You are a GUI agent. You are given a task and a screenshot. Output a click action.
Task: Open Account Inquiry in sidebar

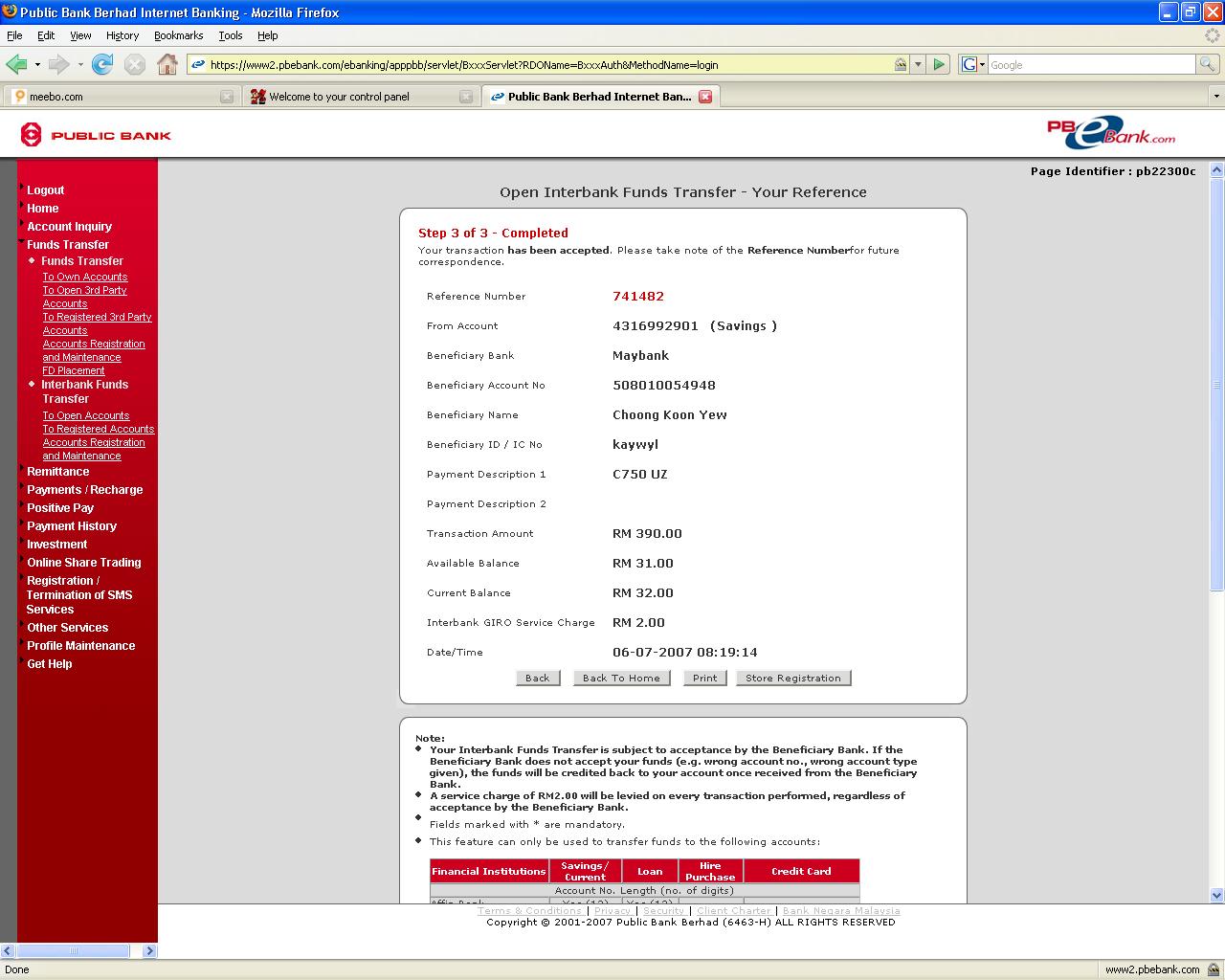point(69,227)
